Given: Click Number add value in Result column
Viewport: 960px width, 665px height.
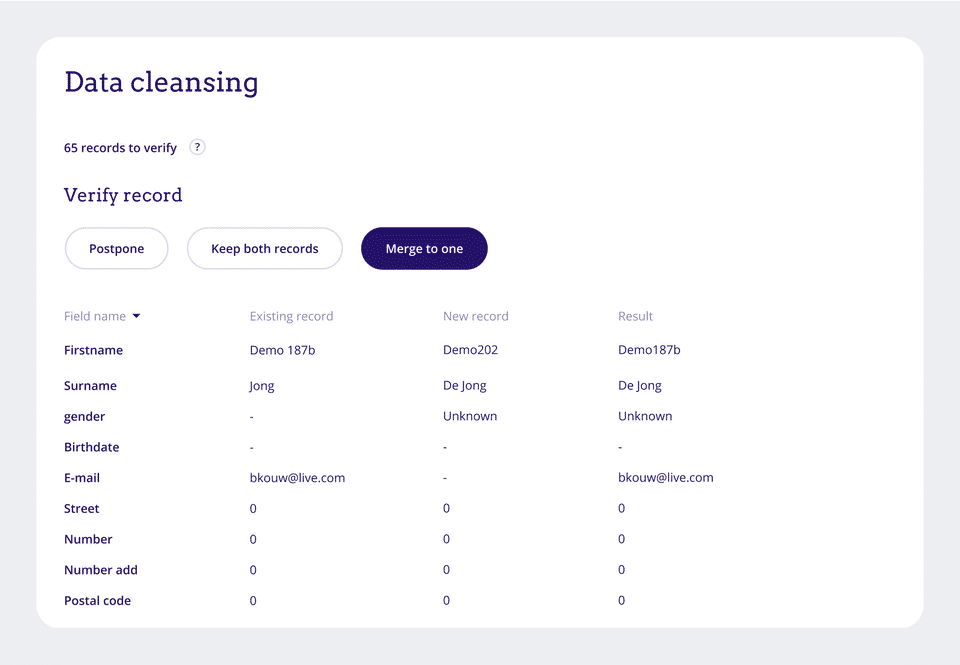Looking at the screenshot, I should click(621, 569).
